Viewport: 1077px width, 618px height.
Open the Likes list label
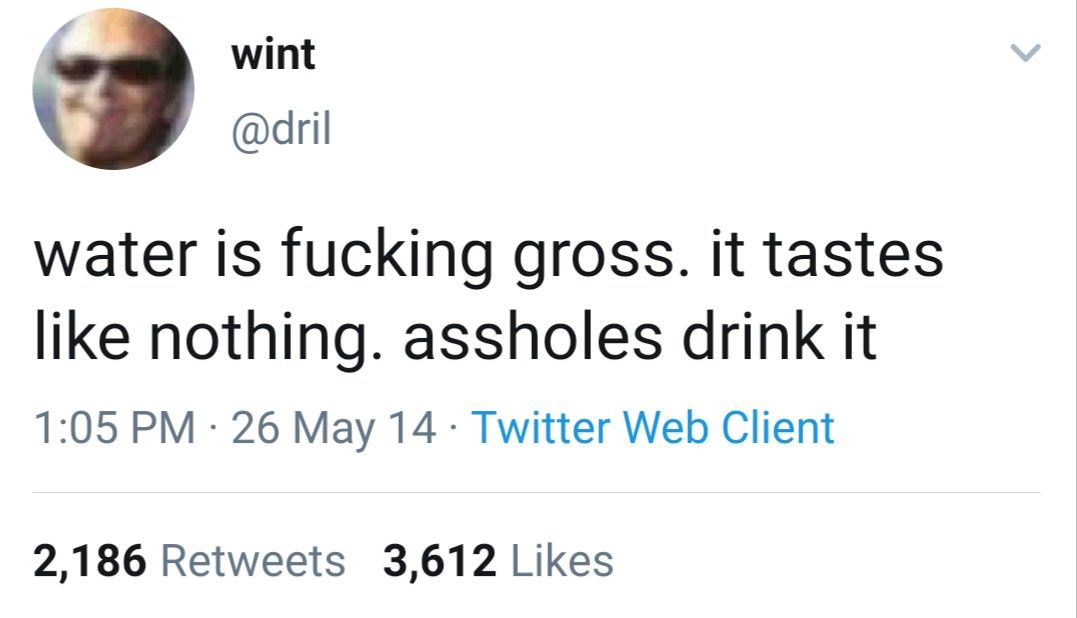[x=561, y=560]
